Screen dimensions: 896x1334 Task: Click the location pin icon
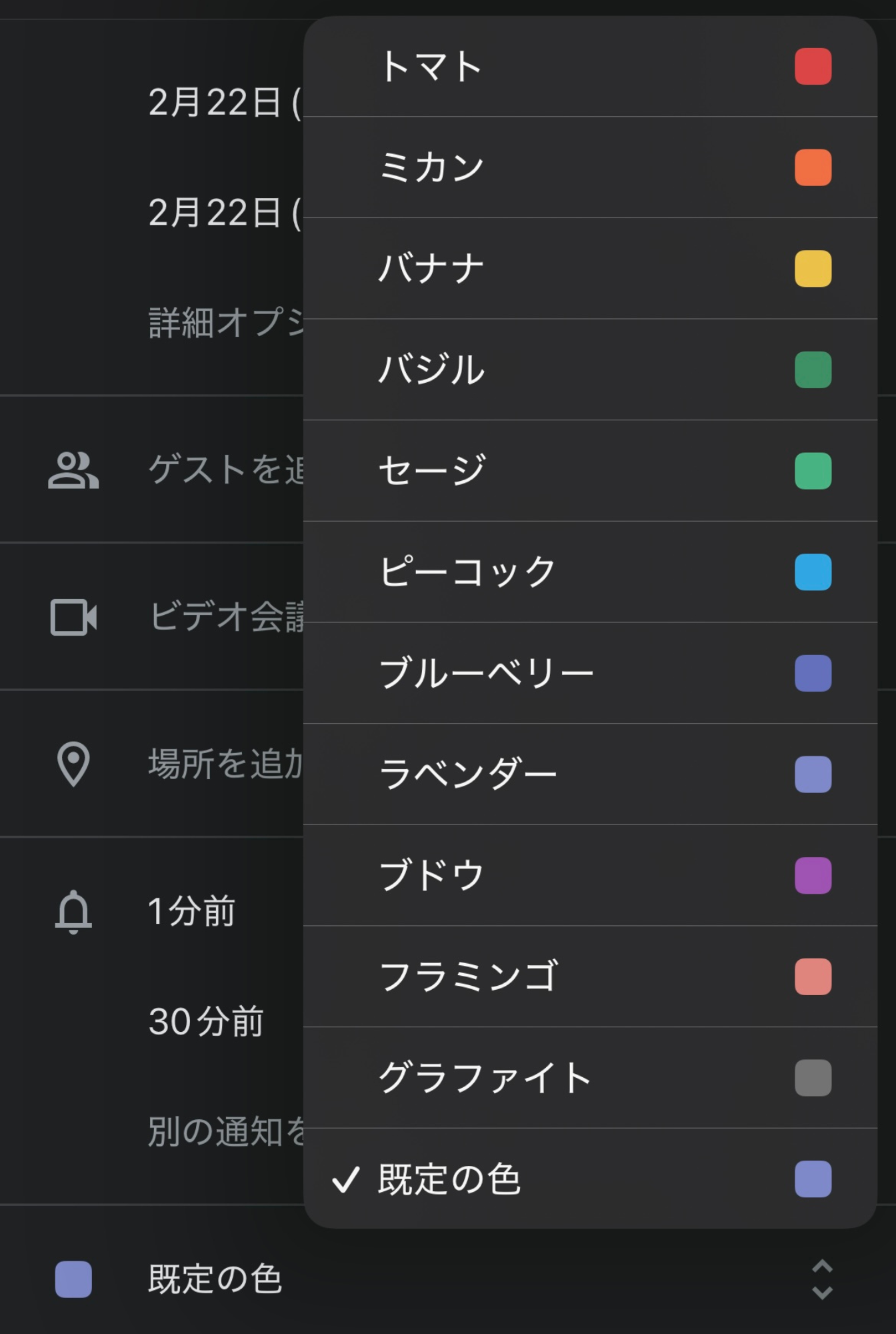73,764
